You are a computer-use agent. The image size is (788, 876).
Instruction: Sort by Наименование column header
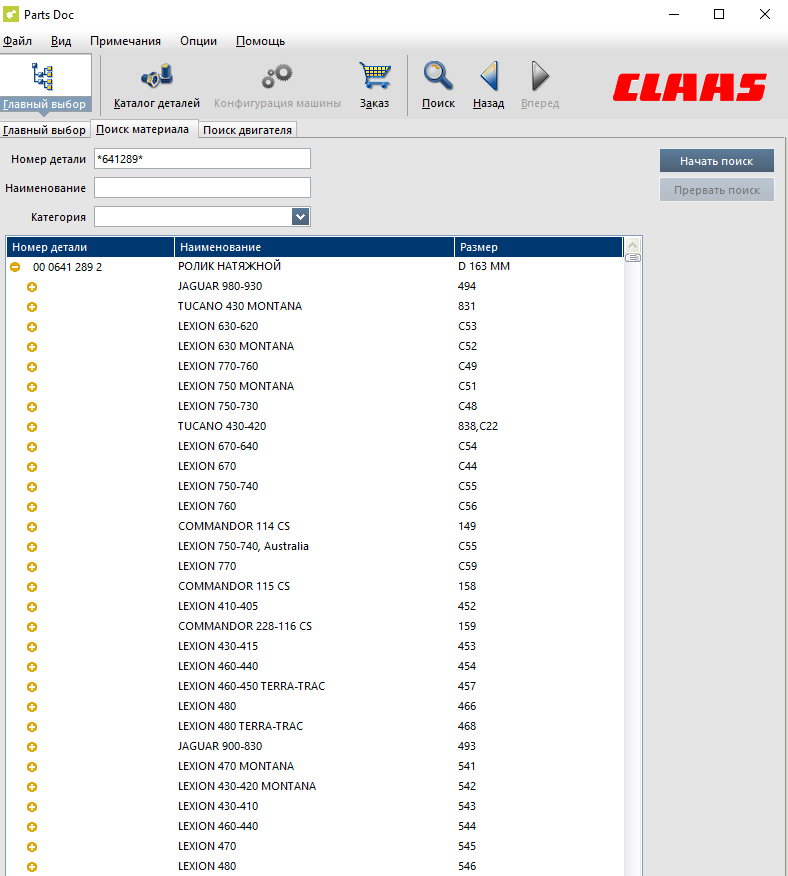pos(314,247)
